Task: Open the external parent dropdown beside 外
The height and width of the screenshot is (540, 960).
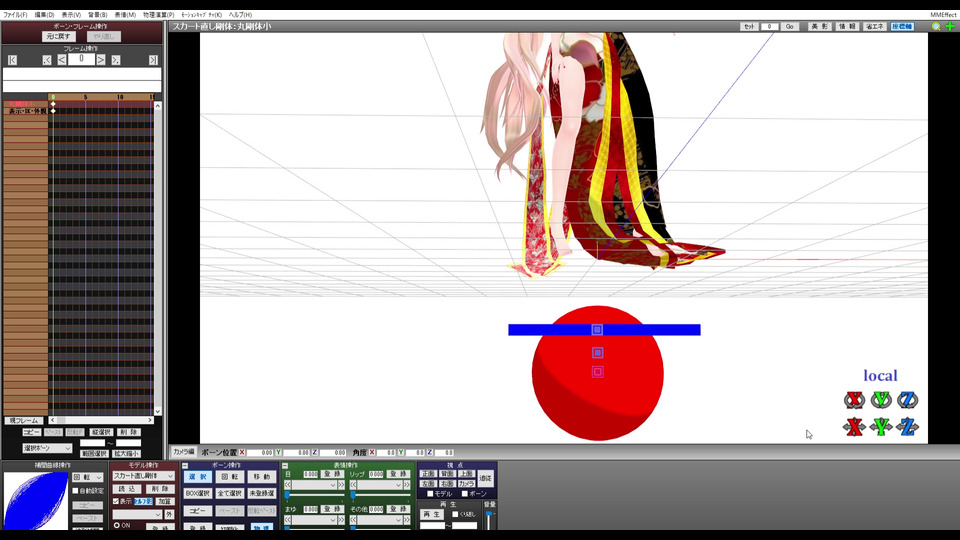Action: pyautogui.click(x=137, y=514)
